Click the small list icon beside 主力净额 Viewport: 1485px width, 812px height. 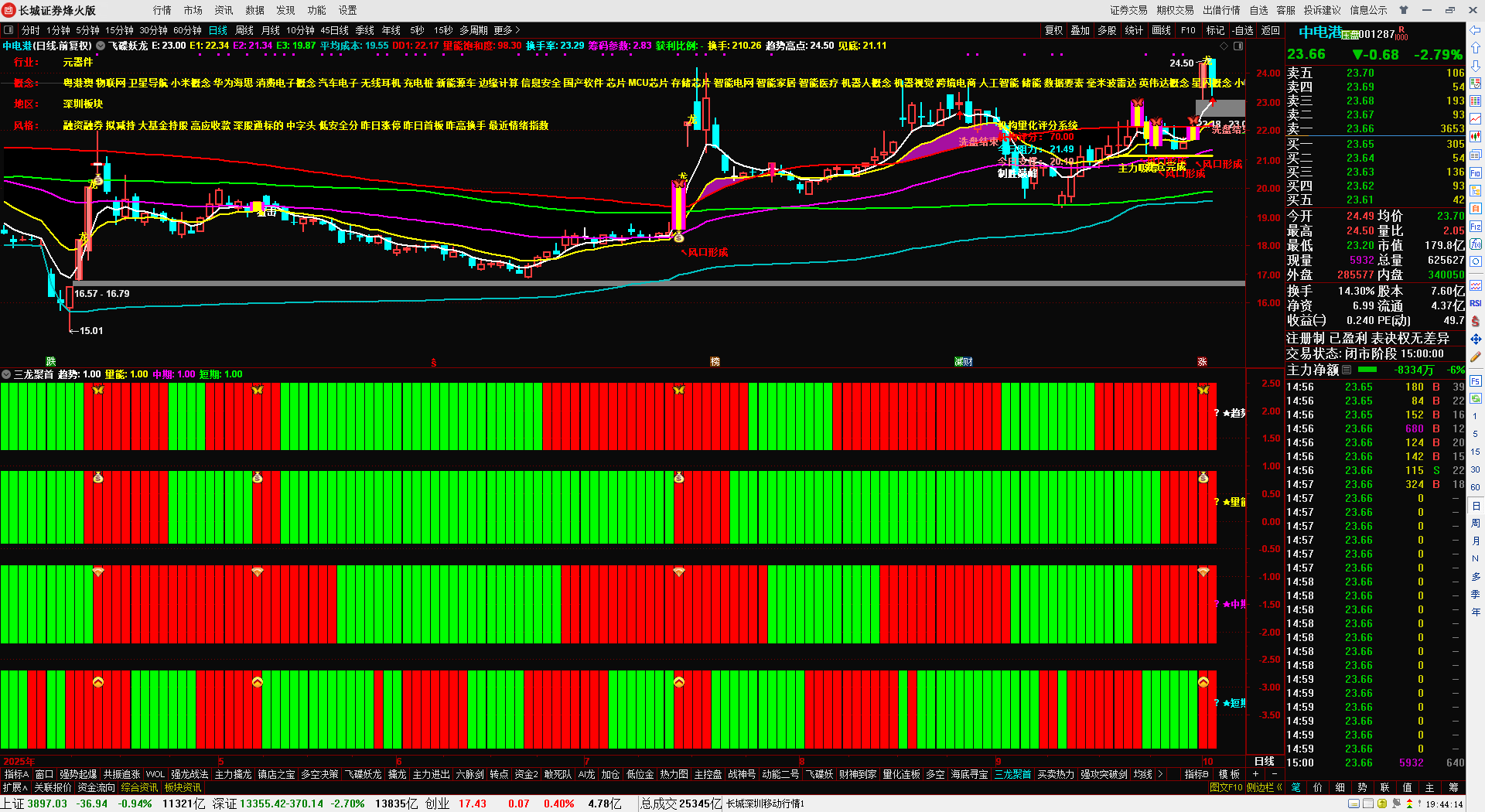(x=1347, y=370)
